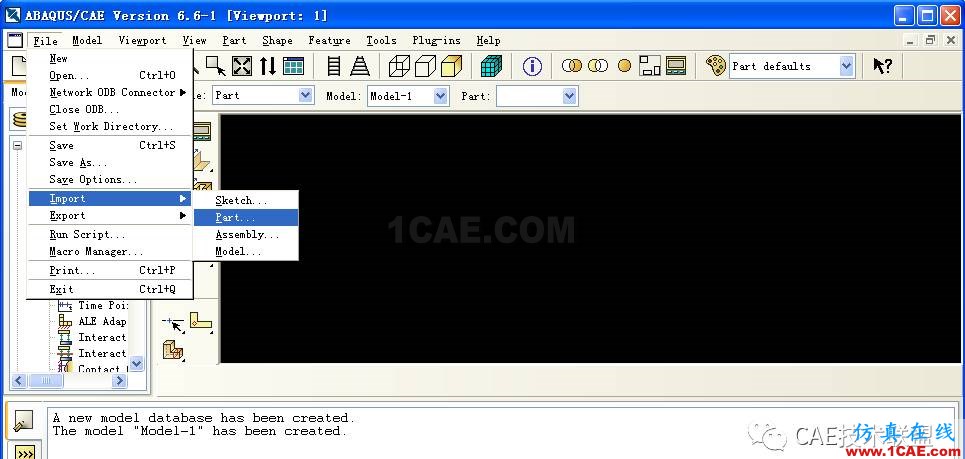The width and height of the screenshot is (965, 459).
Task: Open the Viewport menu
Action: coord(142,41)
